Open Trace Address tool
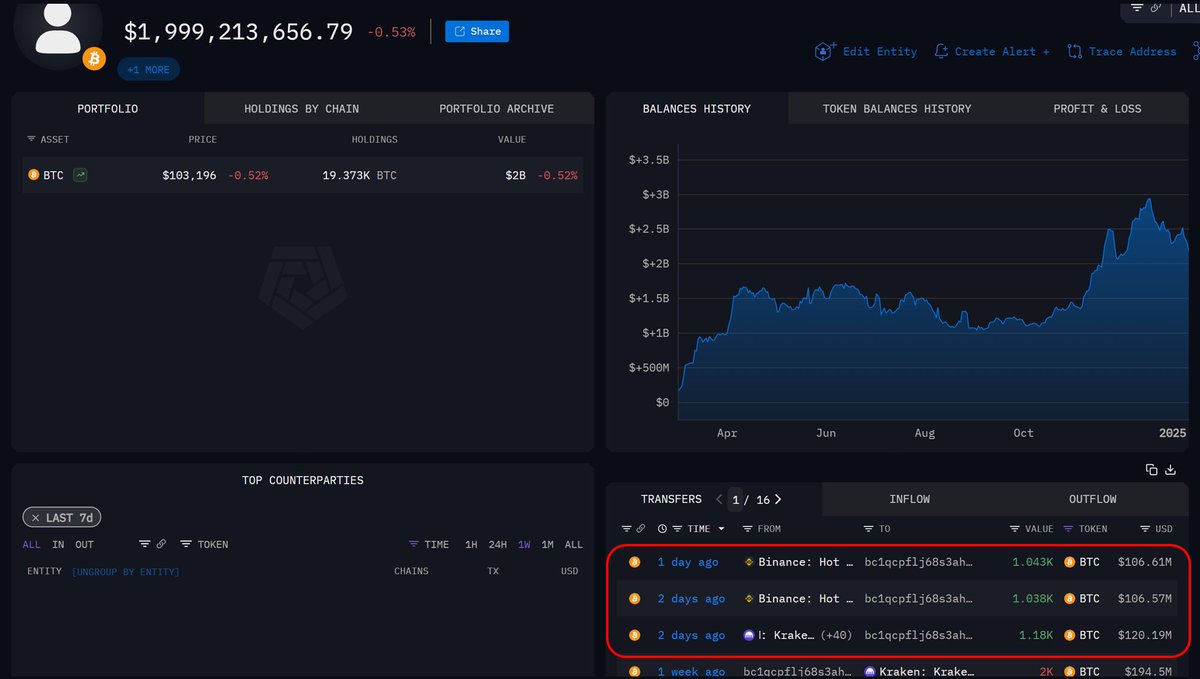Image resolution: width=1200 pixels, height=679 pixels. (1121, 51)
